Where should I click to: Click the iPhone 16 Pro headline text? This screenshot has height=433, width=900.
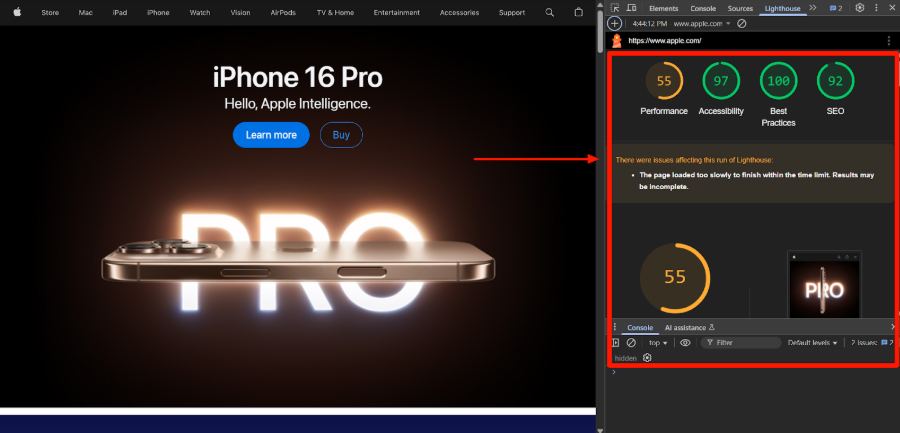tap(297, 78)
